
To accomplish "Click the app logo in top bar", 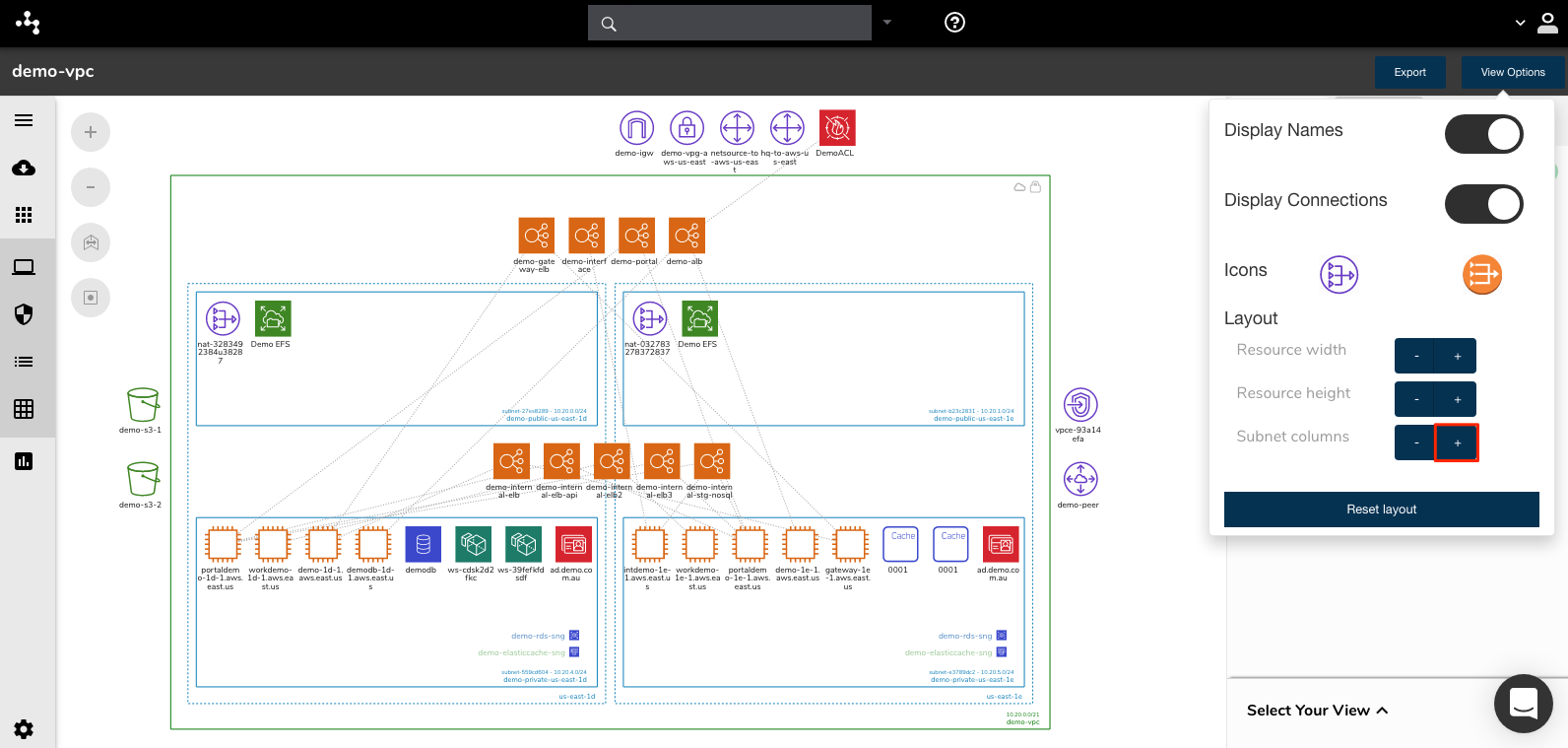I will pos(28,23).
